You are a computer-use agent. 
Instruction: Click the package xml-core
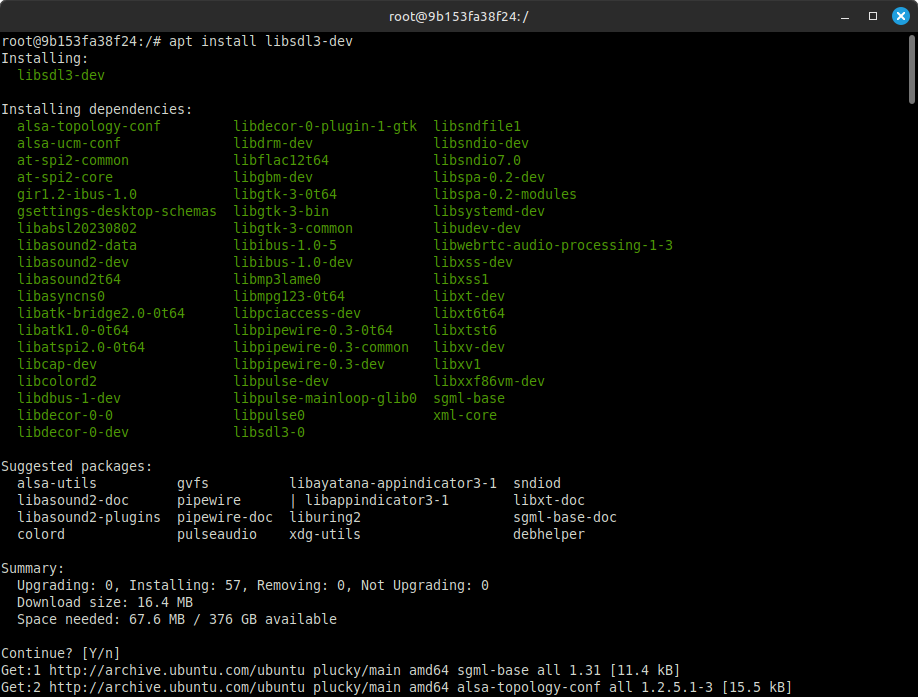(465, 414)
